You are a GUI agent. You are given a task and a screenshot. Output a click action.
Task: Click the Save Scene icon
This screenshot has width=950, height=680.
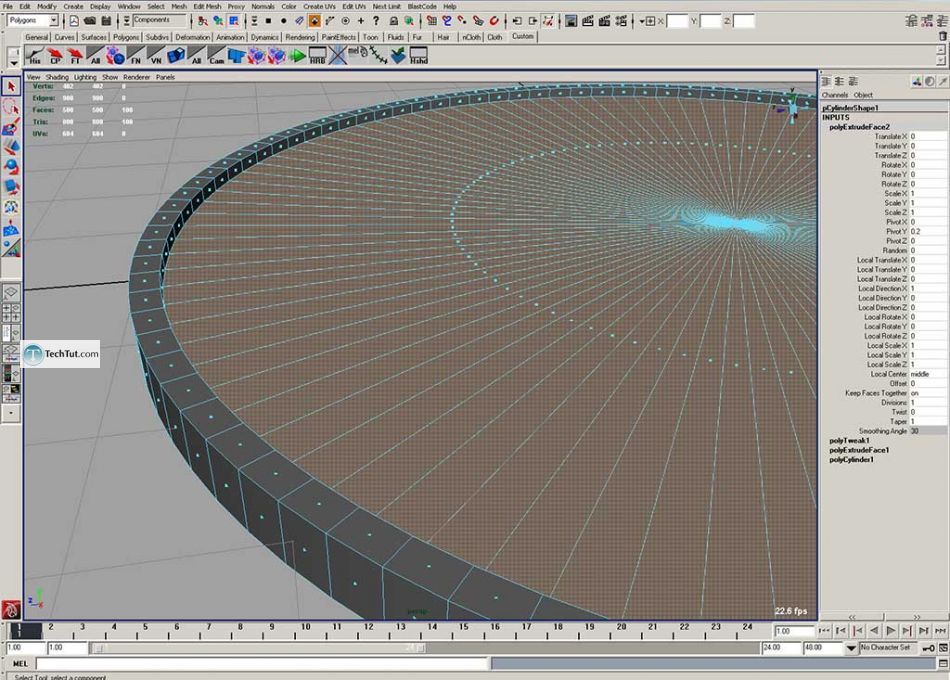[106, 21]
